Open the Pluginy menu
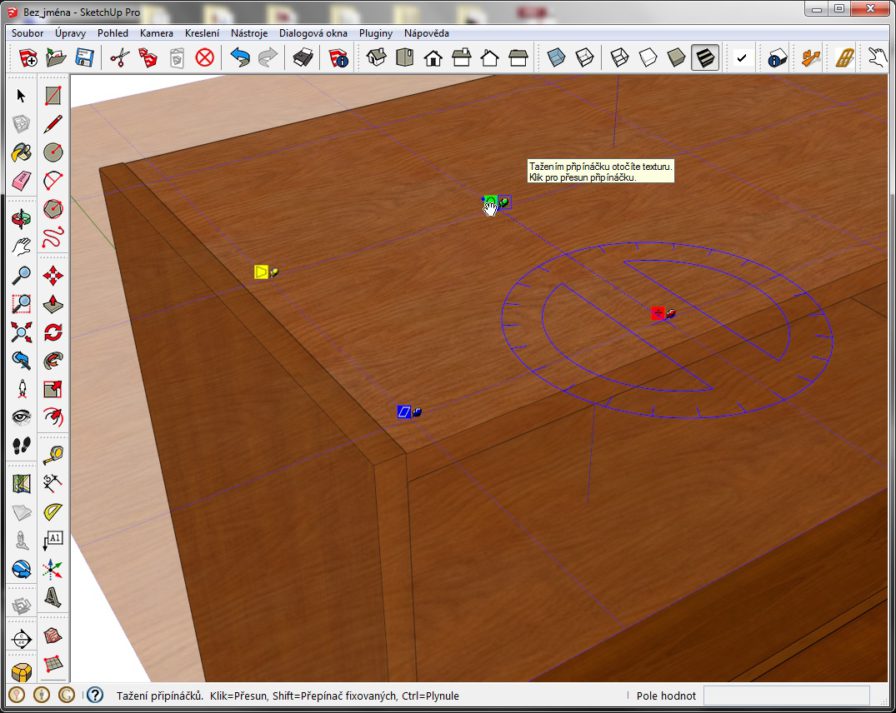 pos(375,33)
